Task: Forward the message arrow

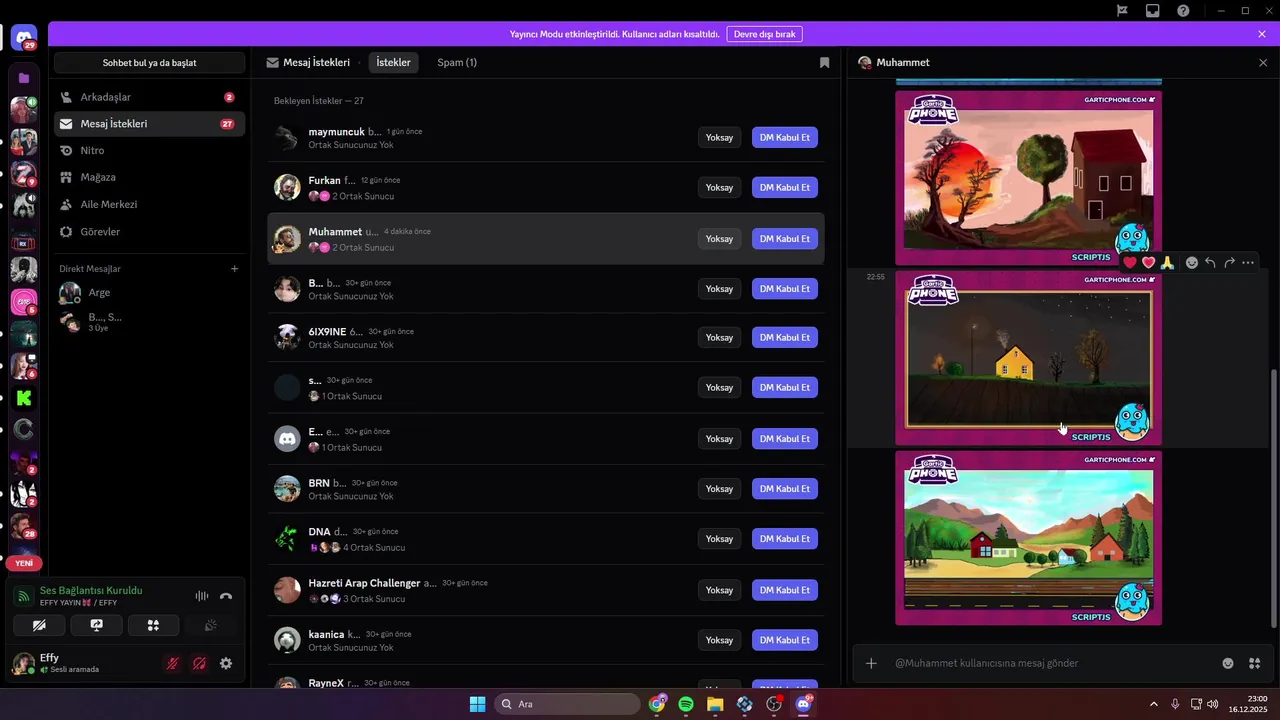Action: tap(1229, 262)
